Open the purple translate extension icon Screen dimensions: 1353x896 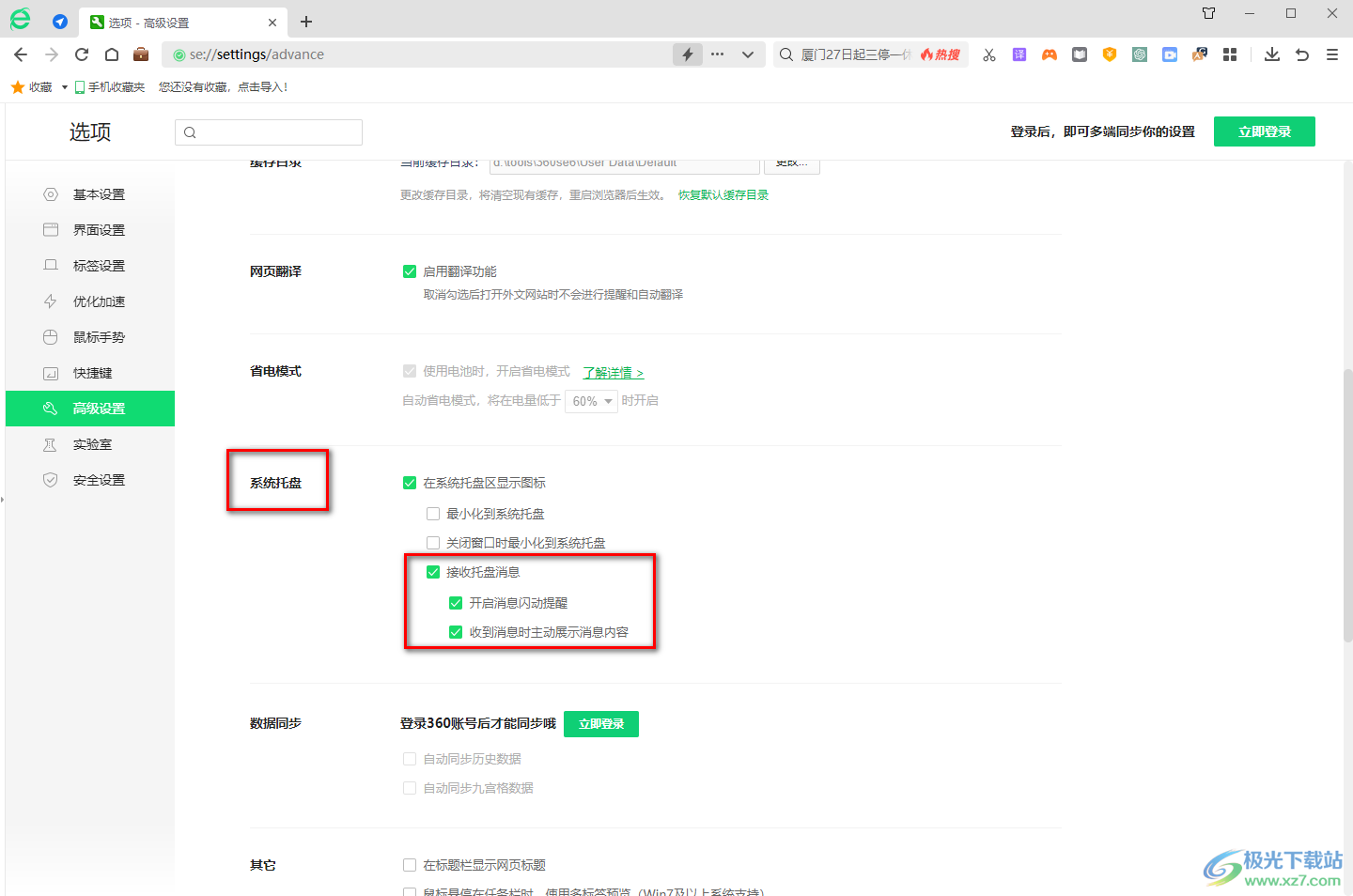pos(1019,54)
